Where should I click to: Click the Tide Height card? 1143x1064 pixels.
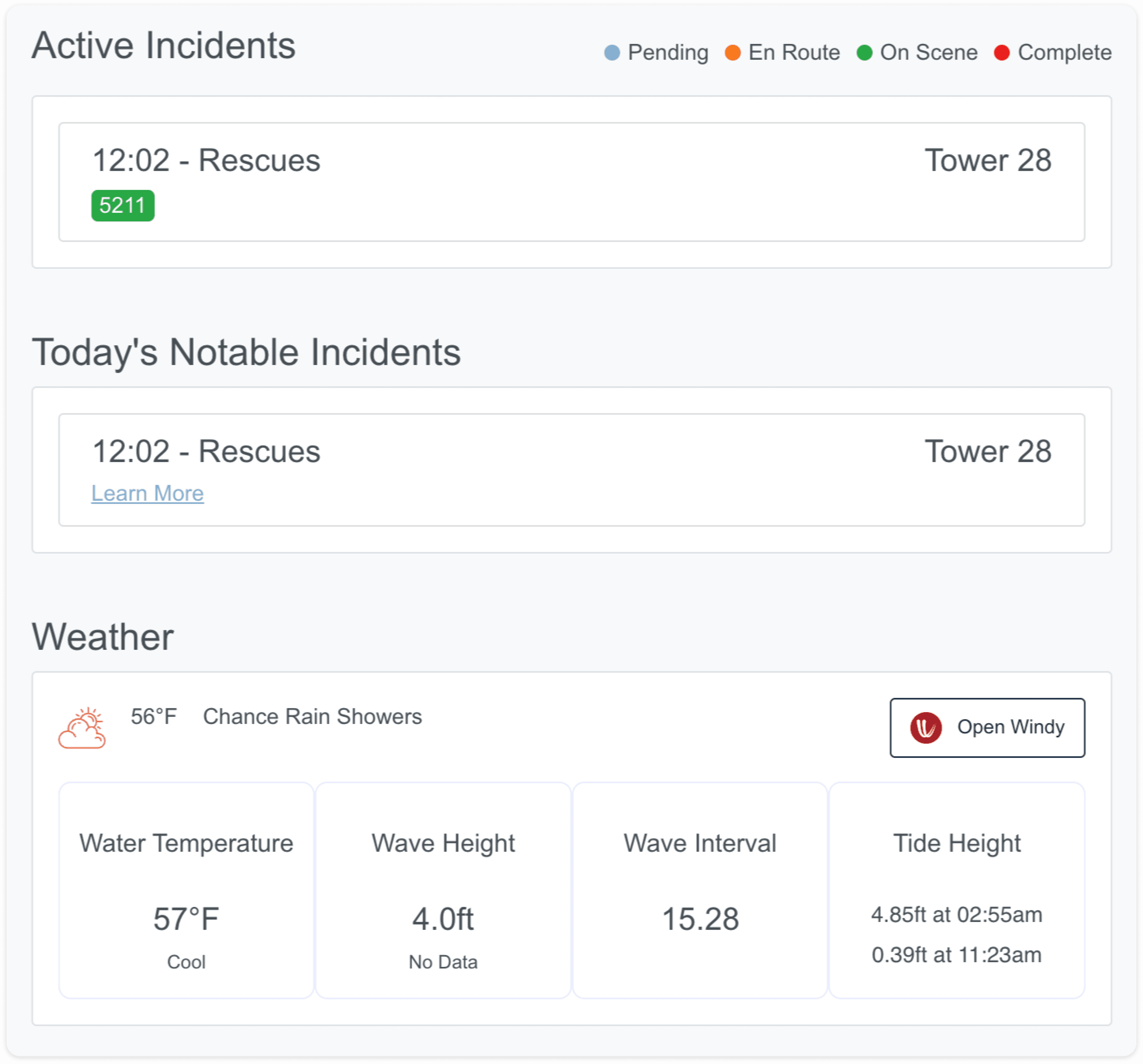[957, 891]
